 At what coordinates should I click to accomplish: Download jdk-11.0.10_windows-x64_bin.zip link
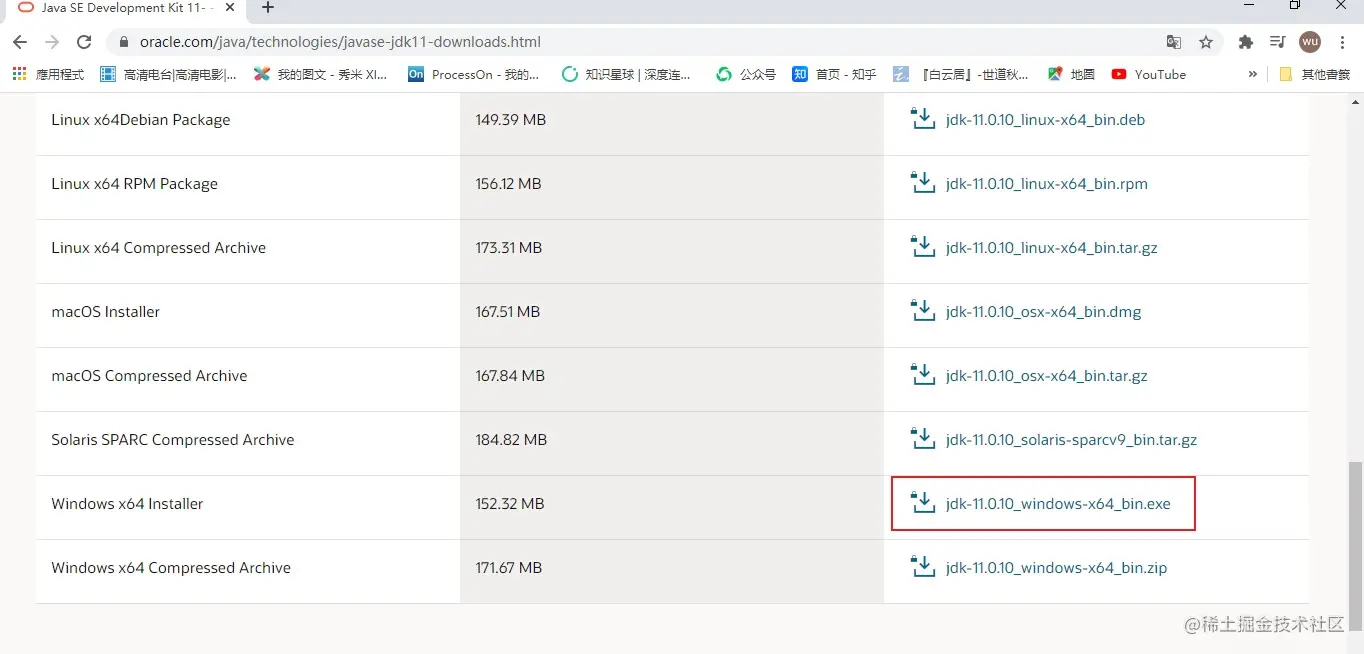1056,568
